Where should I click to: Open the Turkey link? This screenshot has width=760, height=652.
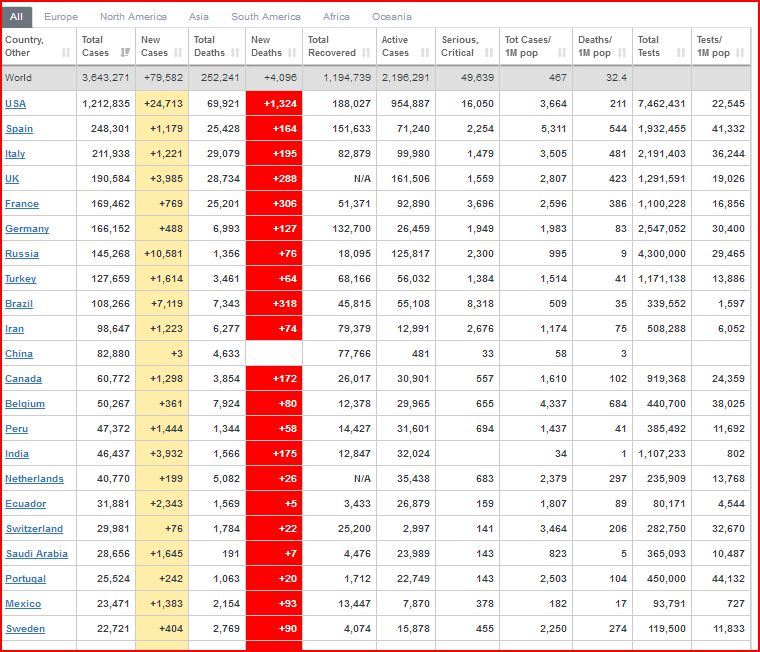[x=21, y=279]
